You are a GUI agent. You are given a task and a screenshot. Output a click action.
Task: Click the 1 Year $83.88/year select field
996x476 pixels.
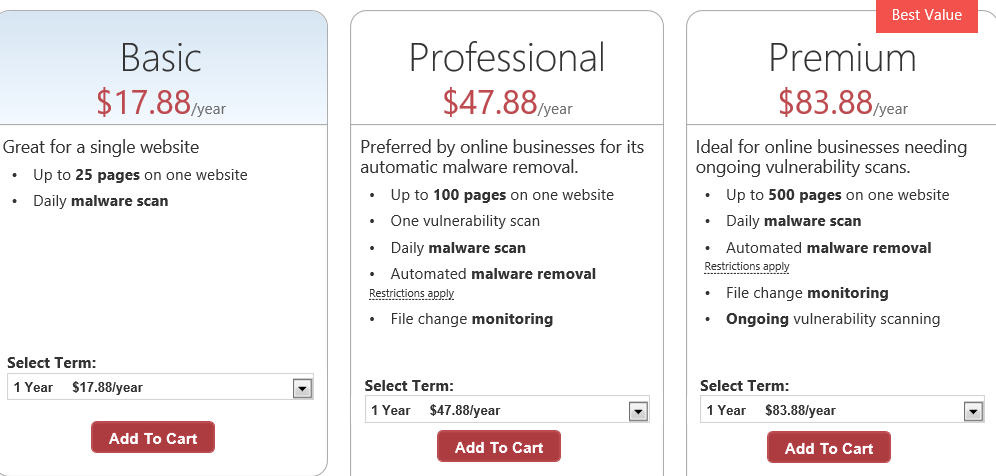(842, 410)
